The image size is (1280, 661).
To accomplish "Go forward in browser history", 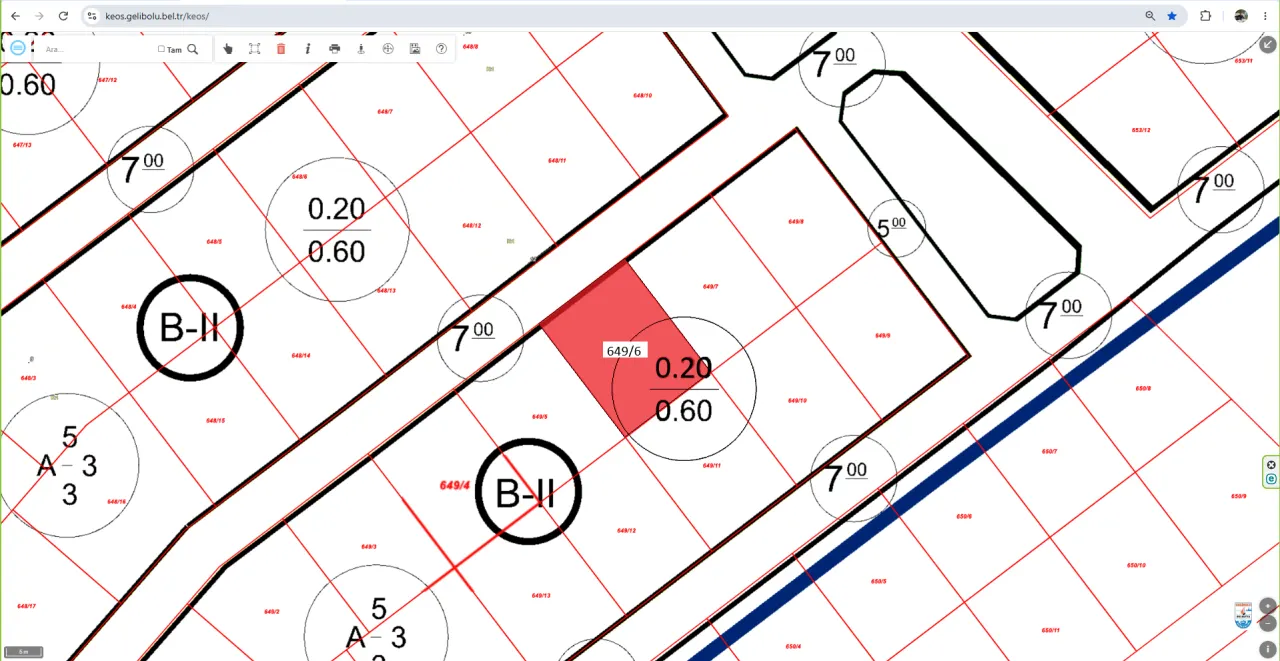I will point(39,16).
